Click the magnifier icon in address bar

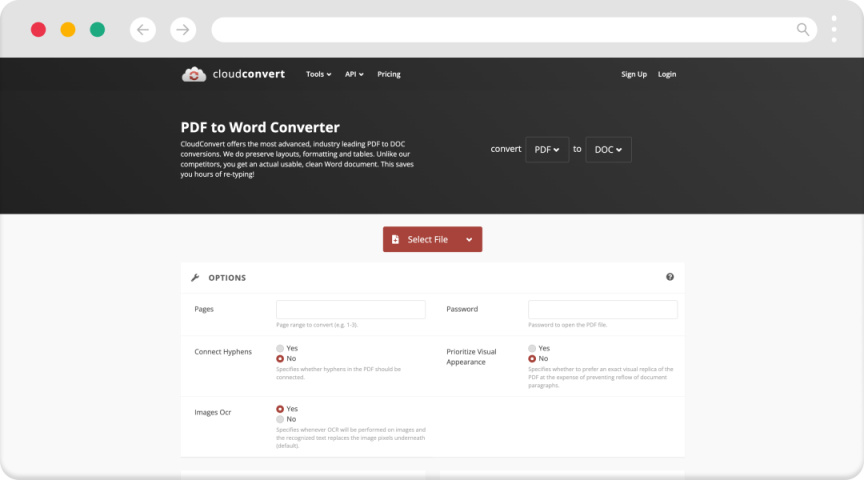coord(803,29)
